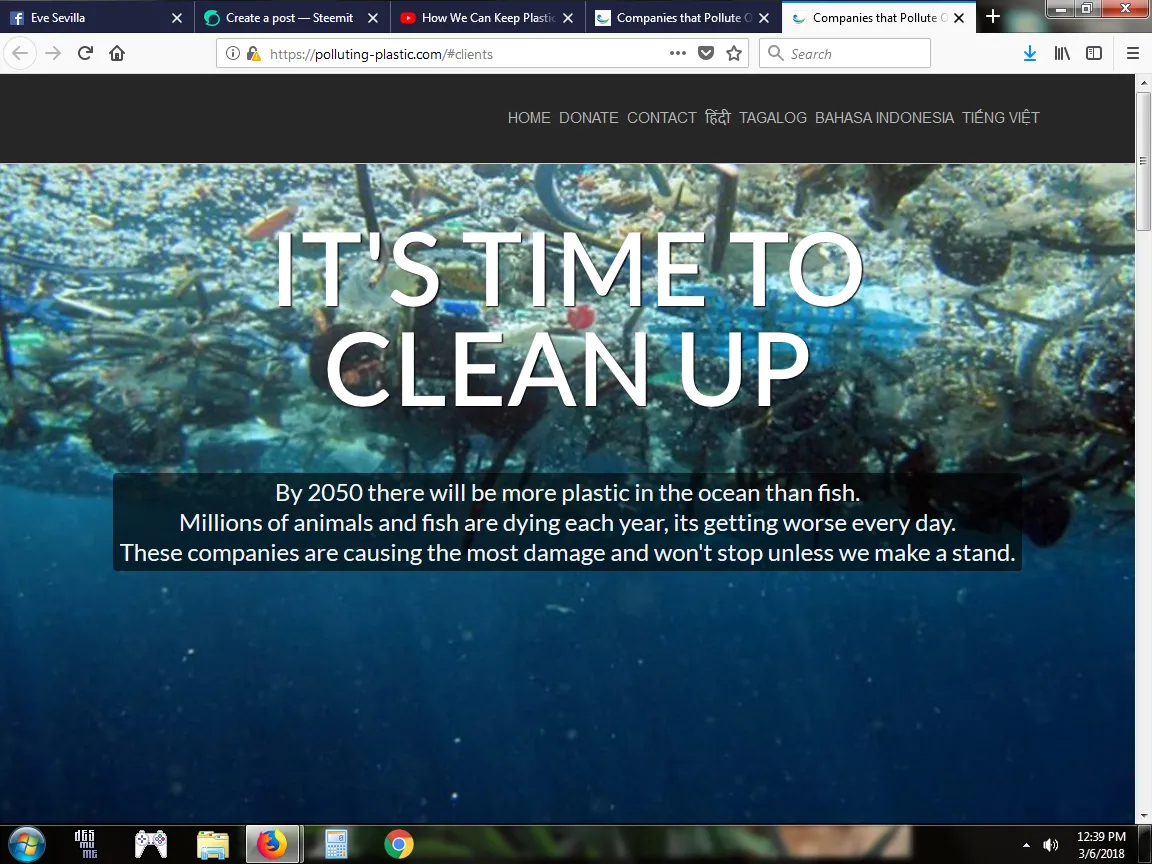Bookmark this page with star icon
Image resolution: width=1152 pixels, height=864 pixels.
[x=734, y=54]
